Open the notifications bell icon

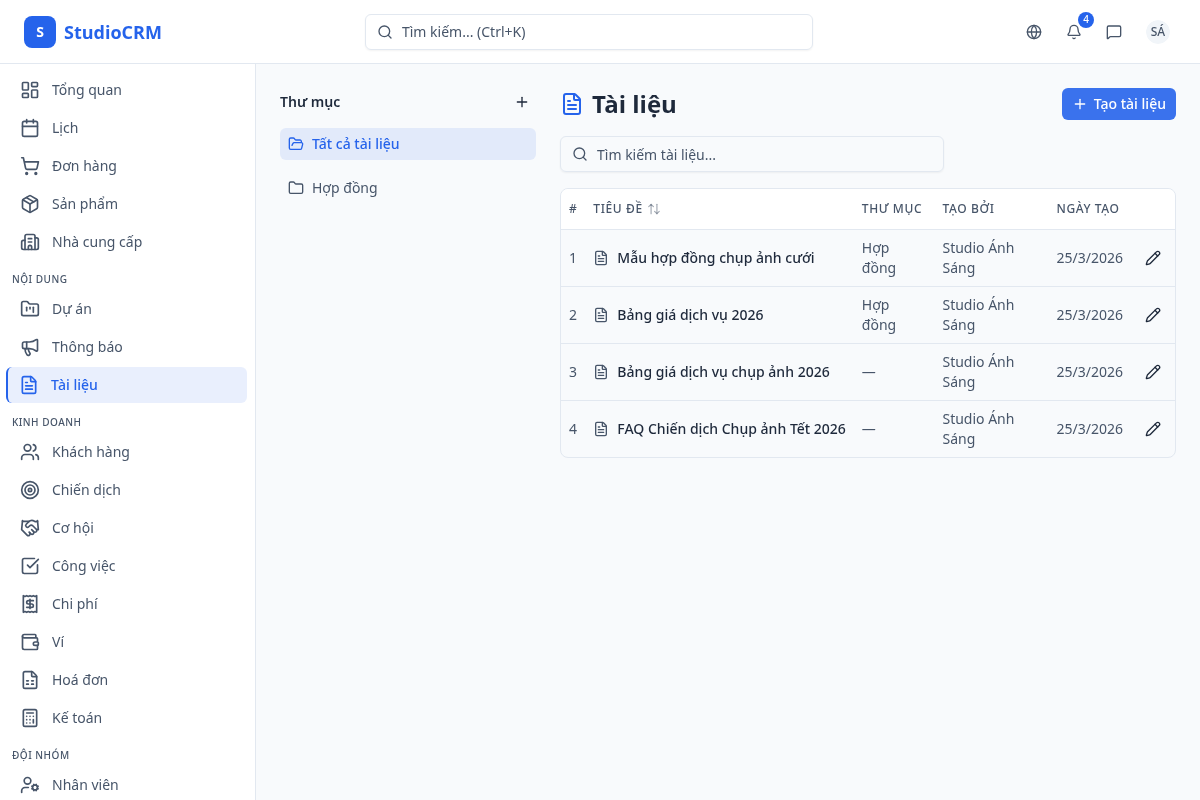click(x=1074, y=32)
